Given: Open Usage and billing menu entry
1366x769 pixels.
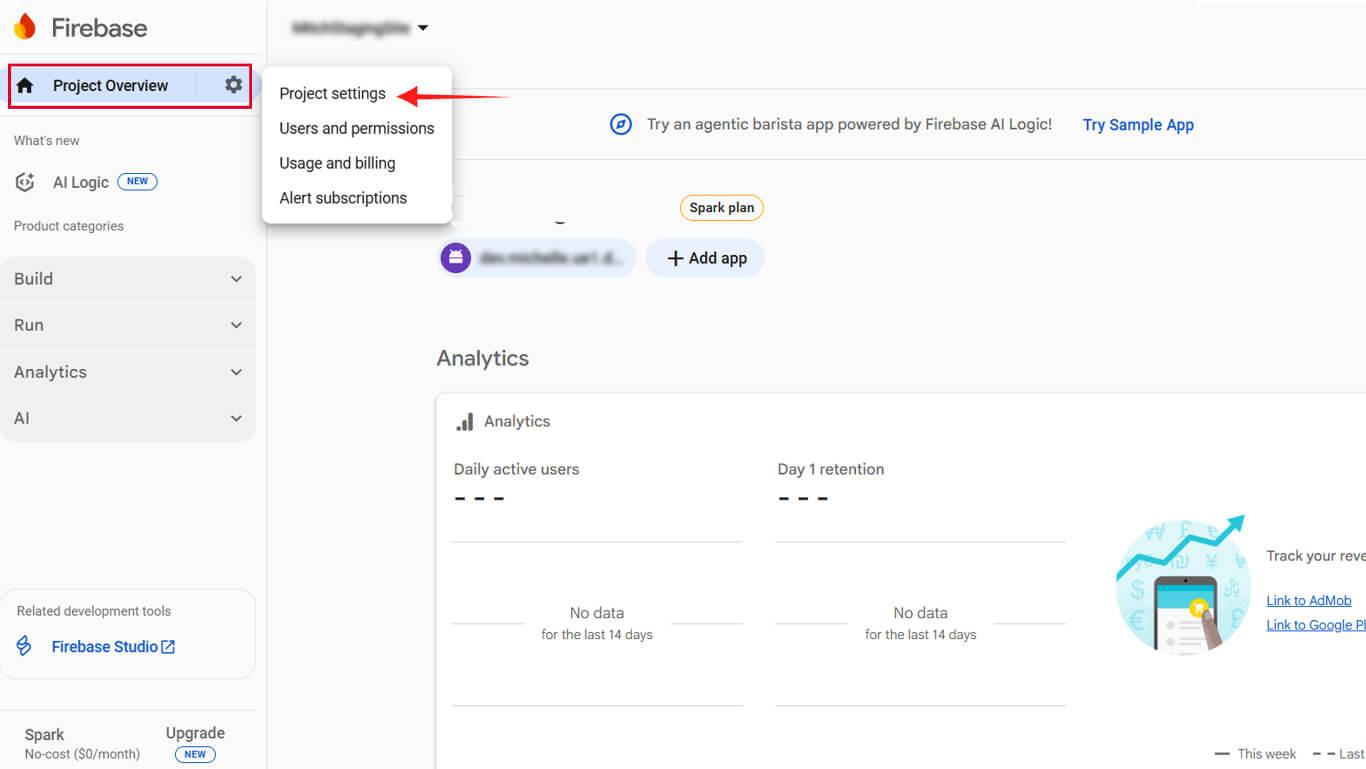Looking at the screenshot, I should (337, 163).
